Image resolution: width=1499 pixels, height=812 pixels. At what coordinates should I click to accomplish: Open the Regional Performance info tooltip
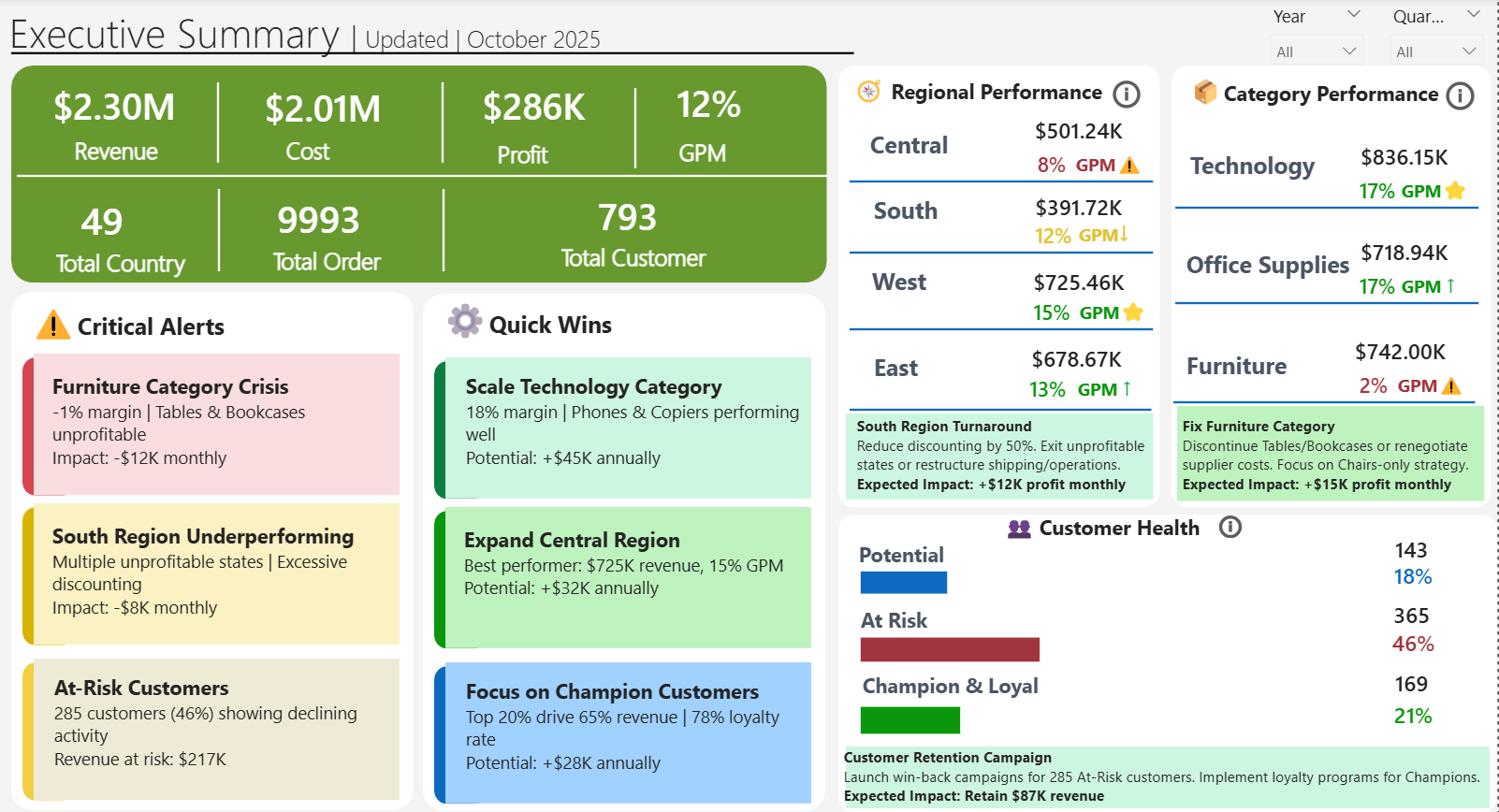(x=1128, y=94)
